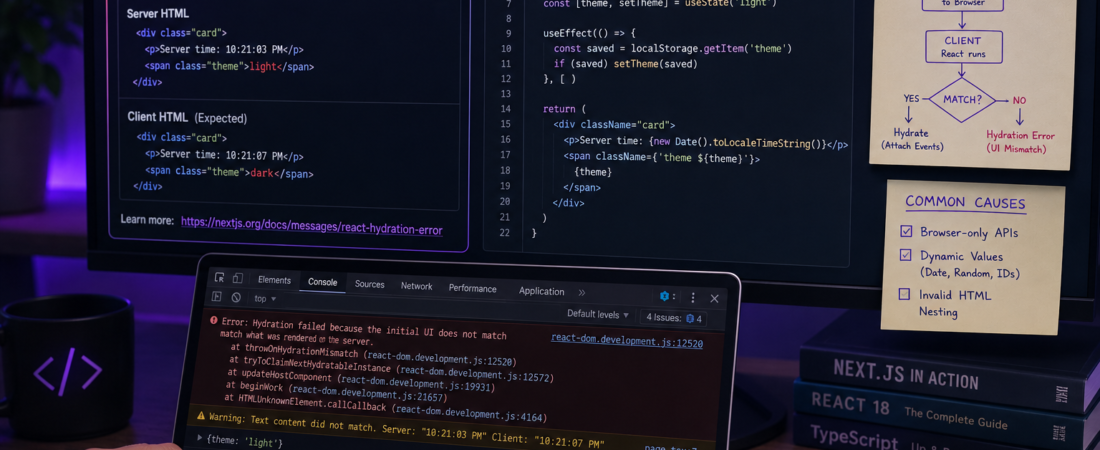Viewport: 1100px width, 450px height.
Task: Click the CLIENT React runs flowchart box
Action: [963, 47]
